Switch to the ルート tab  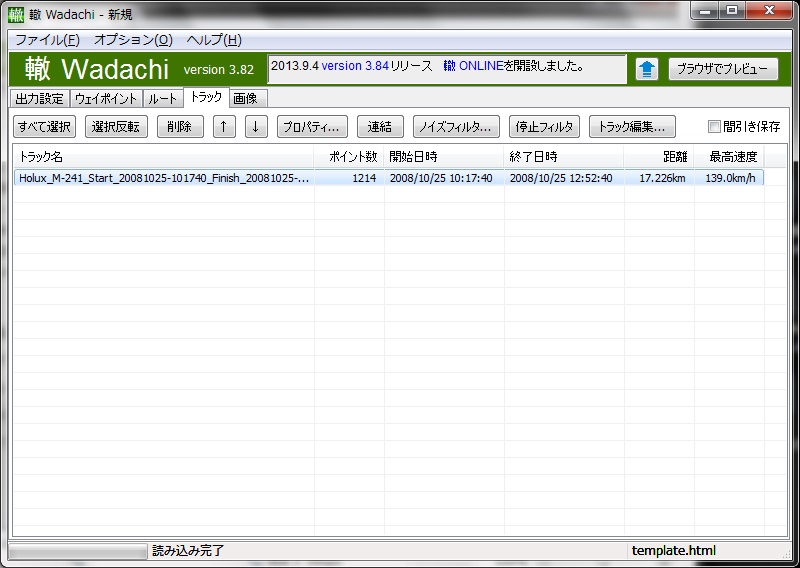tap(163, 98)
